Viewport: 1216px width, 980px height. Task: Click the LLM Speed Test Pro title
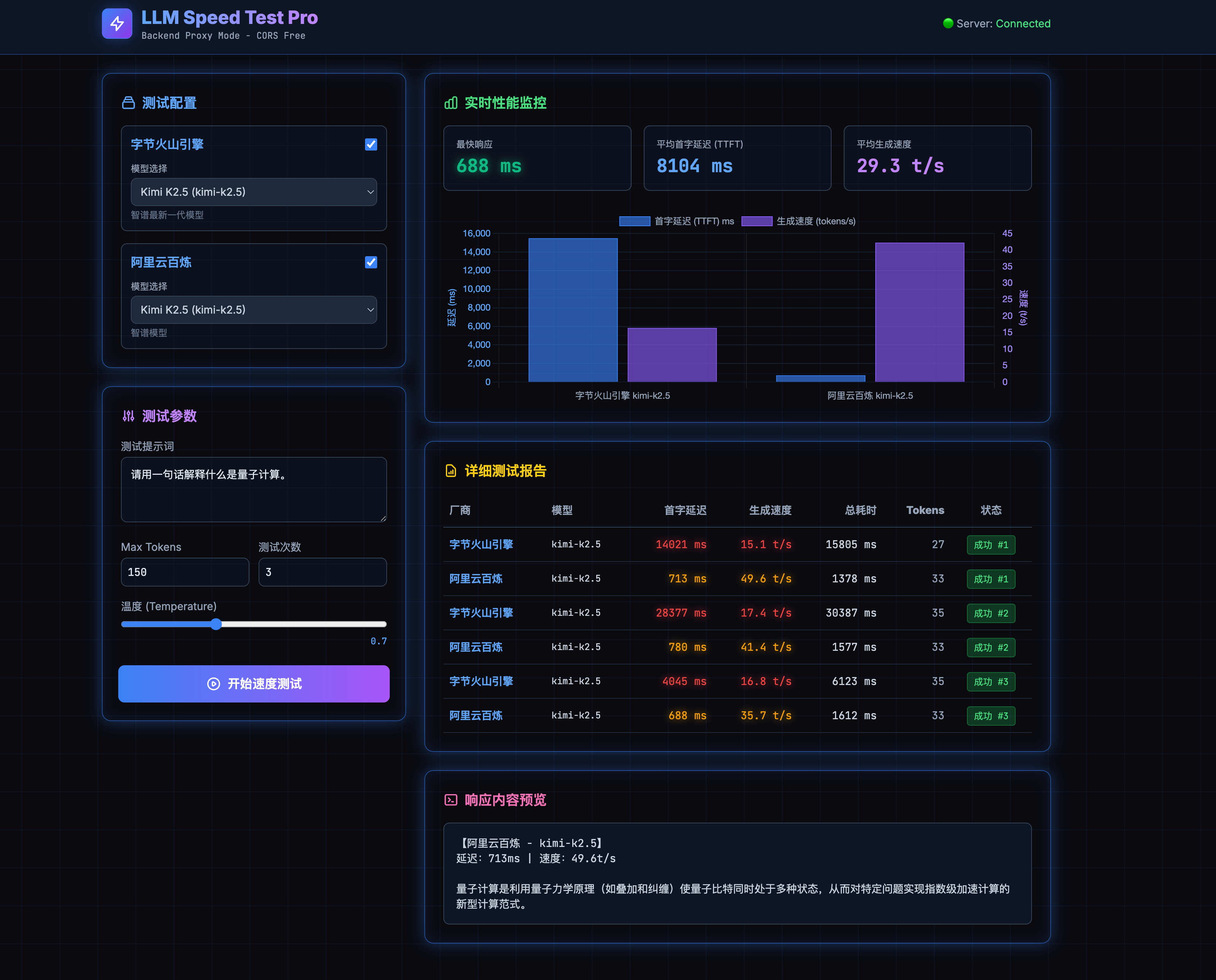(229, 17)
